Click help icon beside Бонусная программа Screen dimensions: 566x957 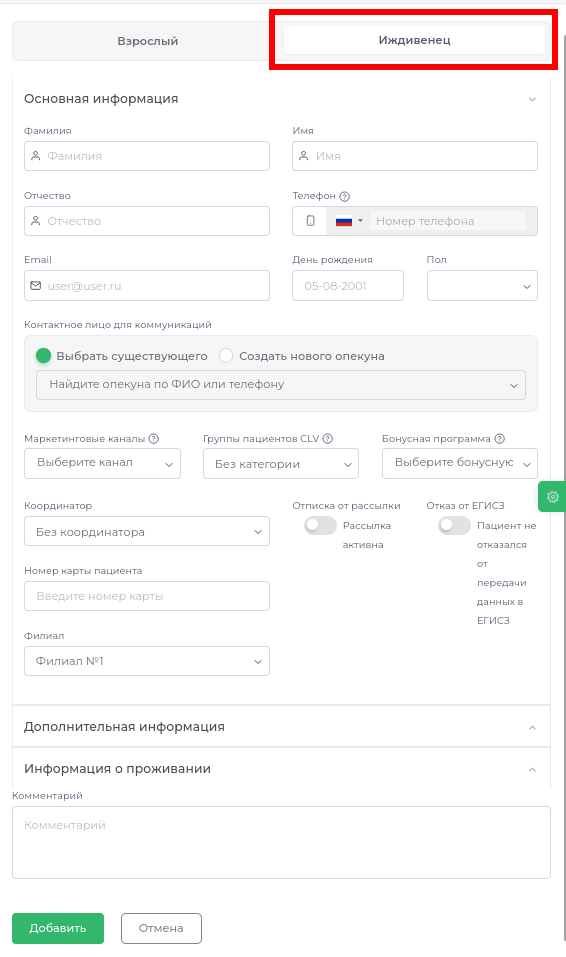coord(499,439)
